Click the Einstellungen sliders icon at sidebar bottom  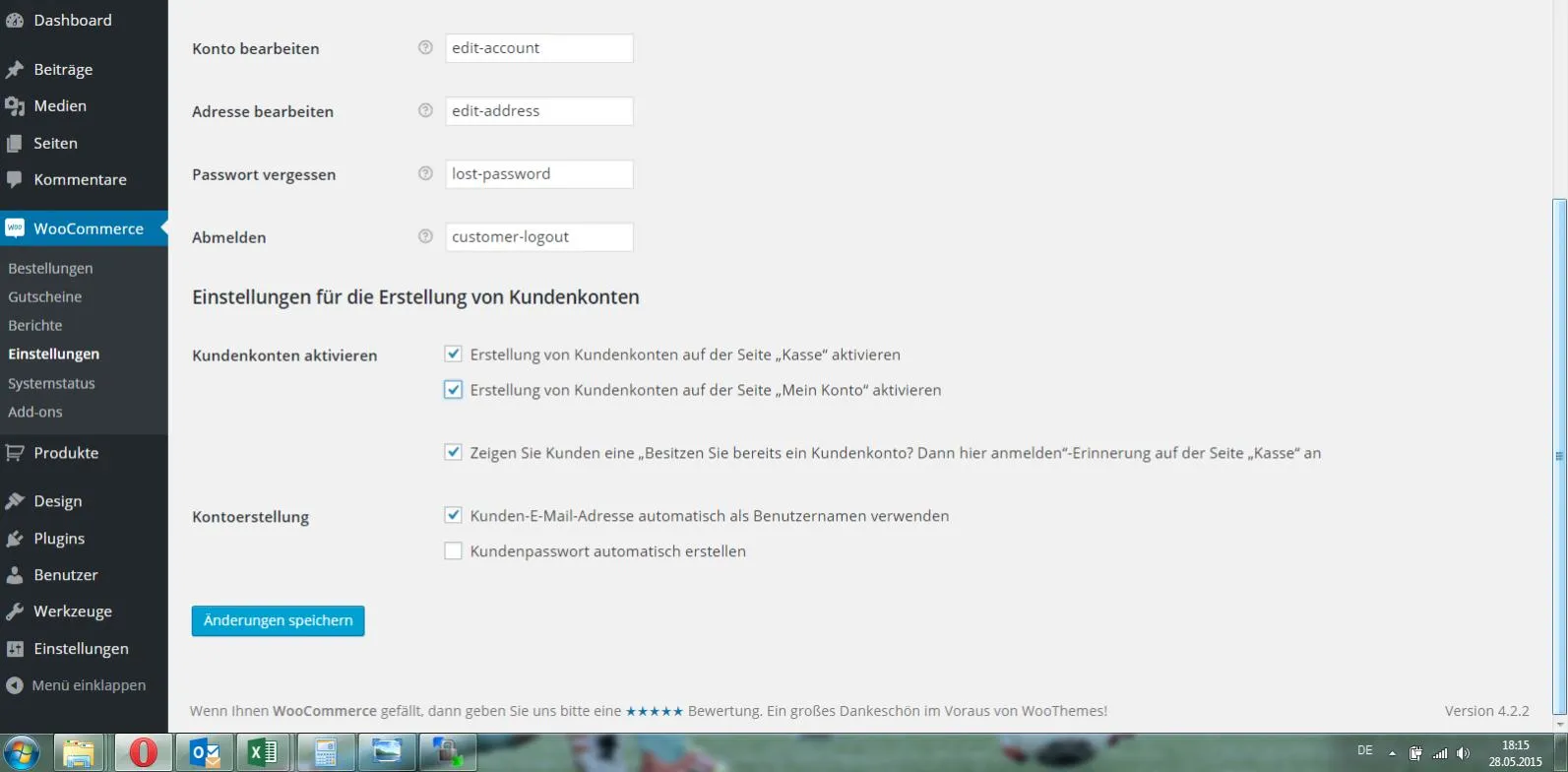(x=15, y=649)
